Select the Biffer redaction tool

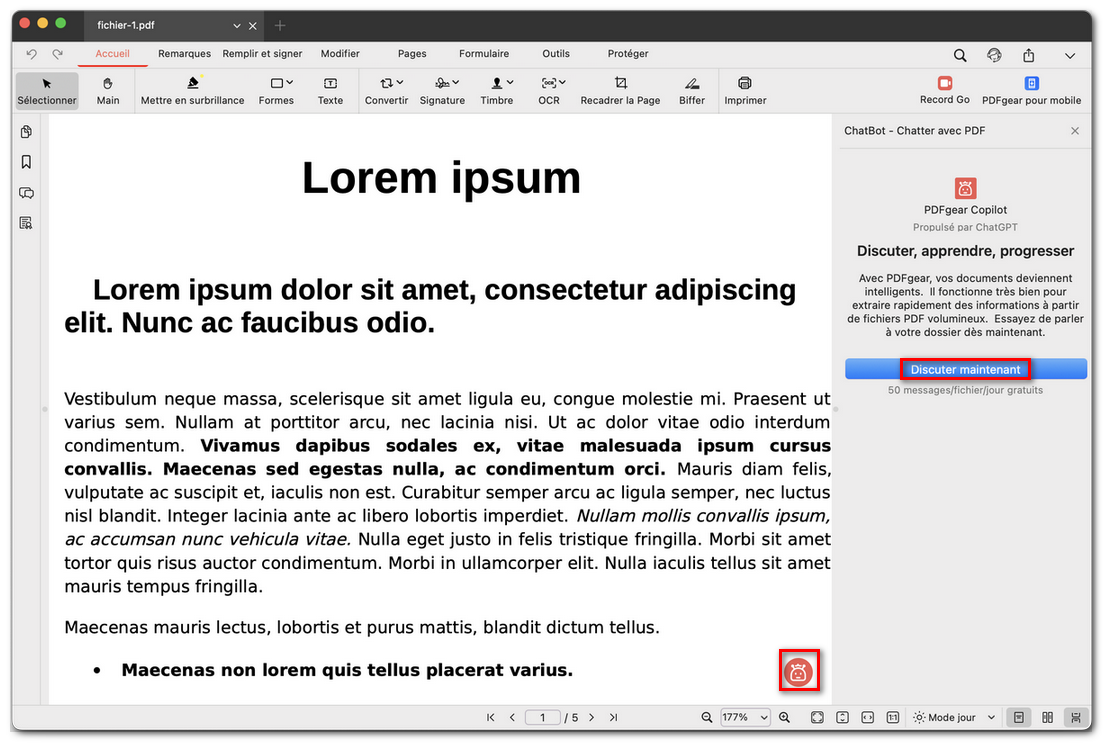point(691,90)
